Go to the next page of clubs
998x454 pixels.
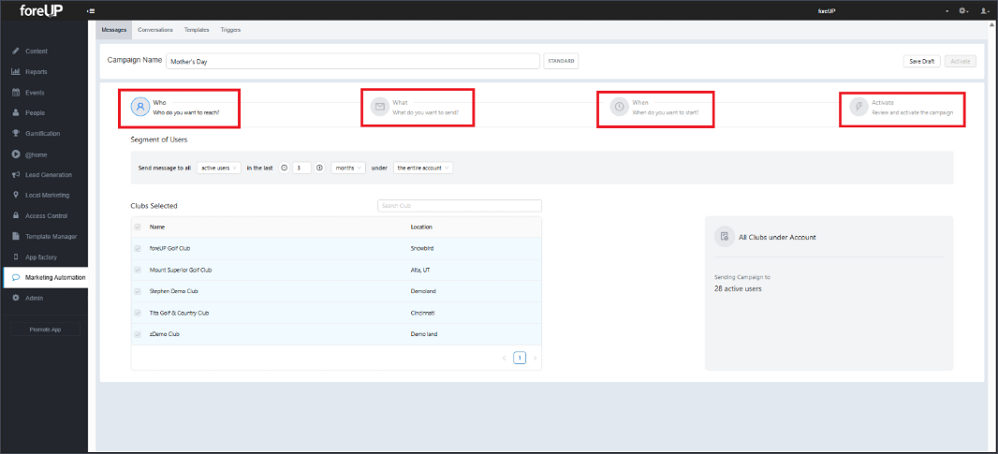(x=535, y=358)
